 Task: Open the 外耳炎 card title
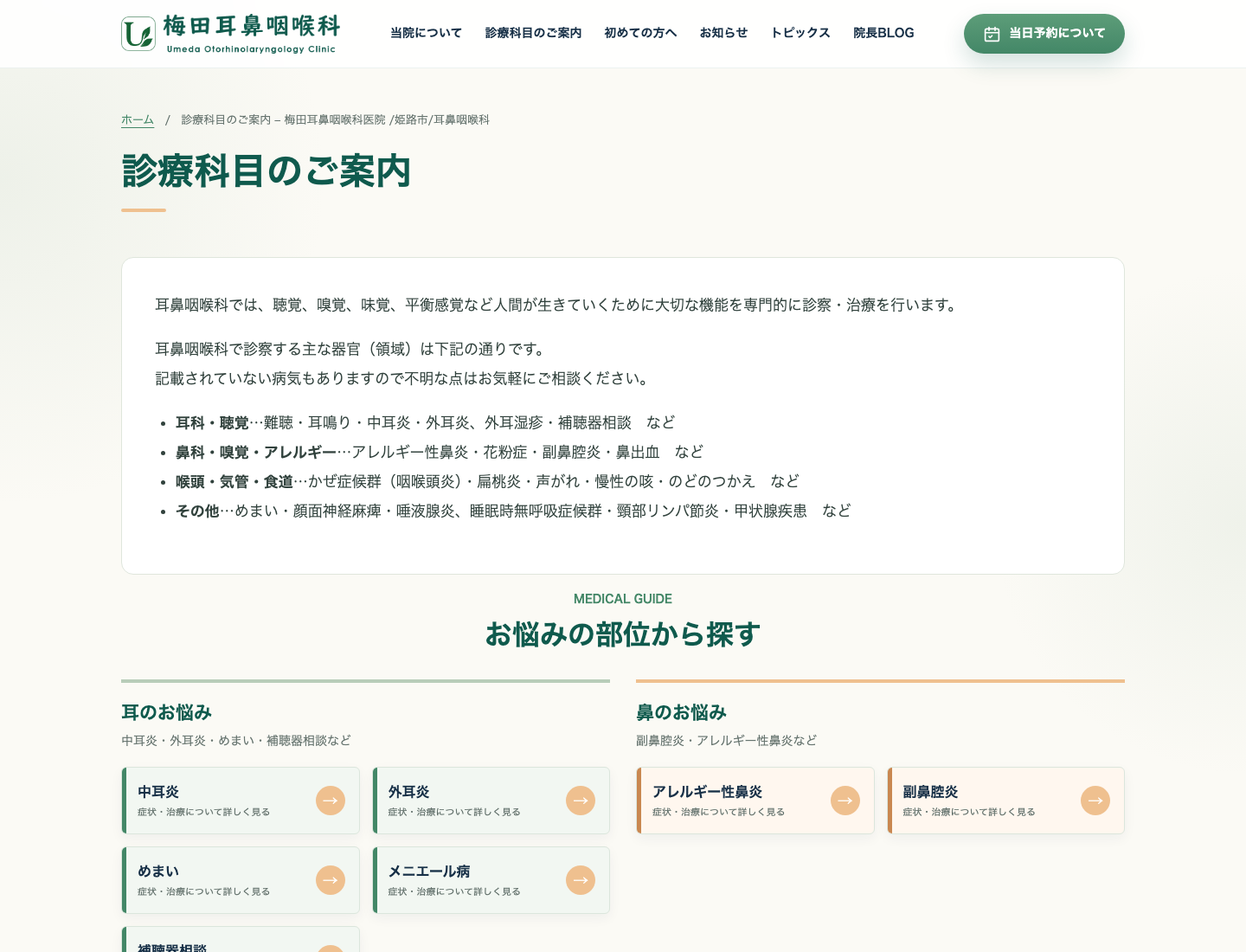click(x=408, y=792)
